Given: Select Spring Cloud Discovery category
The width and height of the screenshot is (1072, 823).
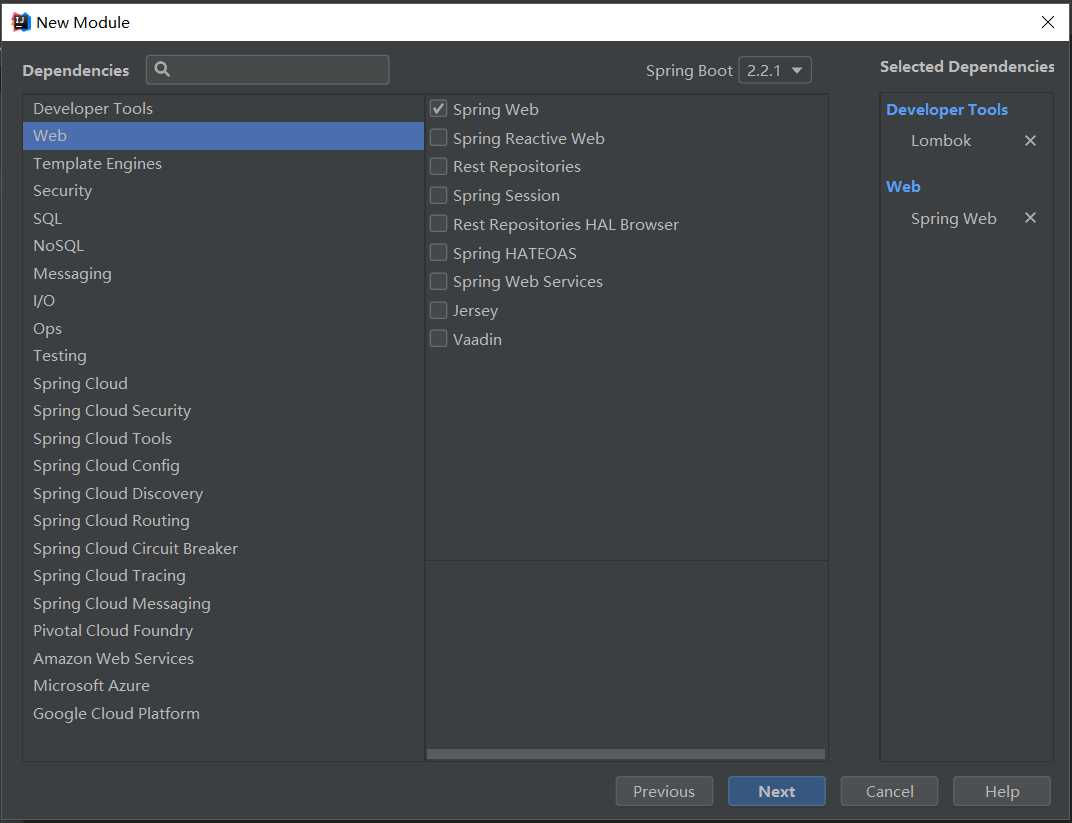Looking at the screenshot, I should click(118, 493).
